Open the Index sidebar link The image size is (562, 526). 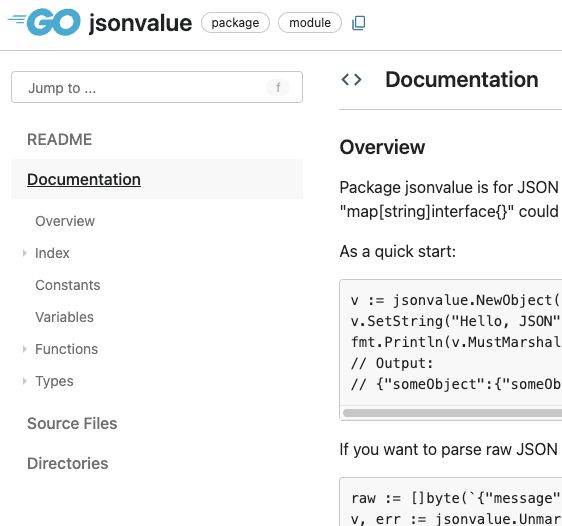tap(52, 253)
